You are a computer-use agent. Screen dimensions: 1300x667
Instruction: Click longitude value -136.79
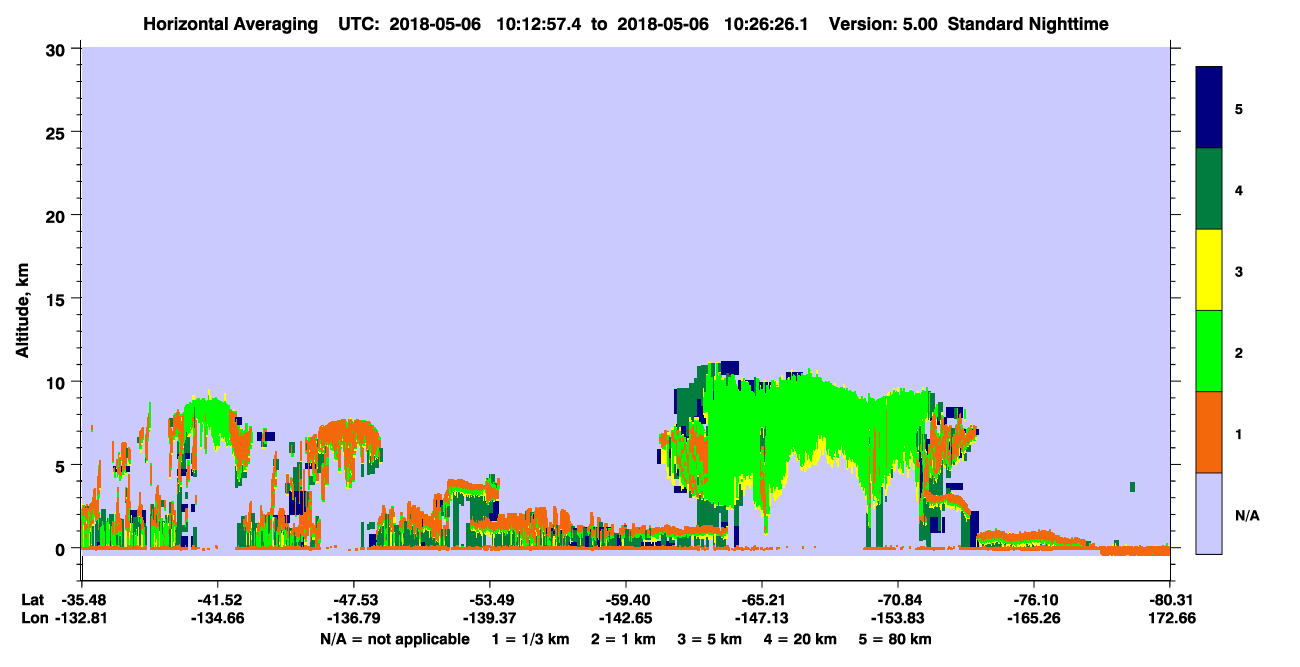click(x=353, y=619)
